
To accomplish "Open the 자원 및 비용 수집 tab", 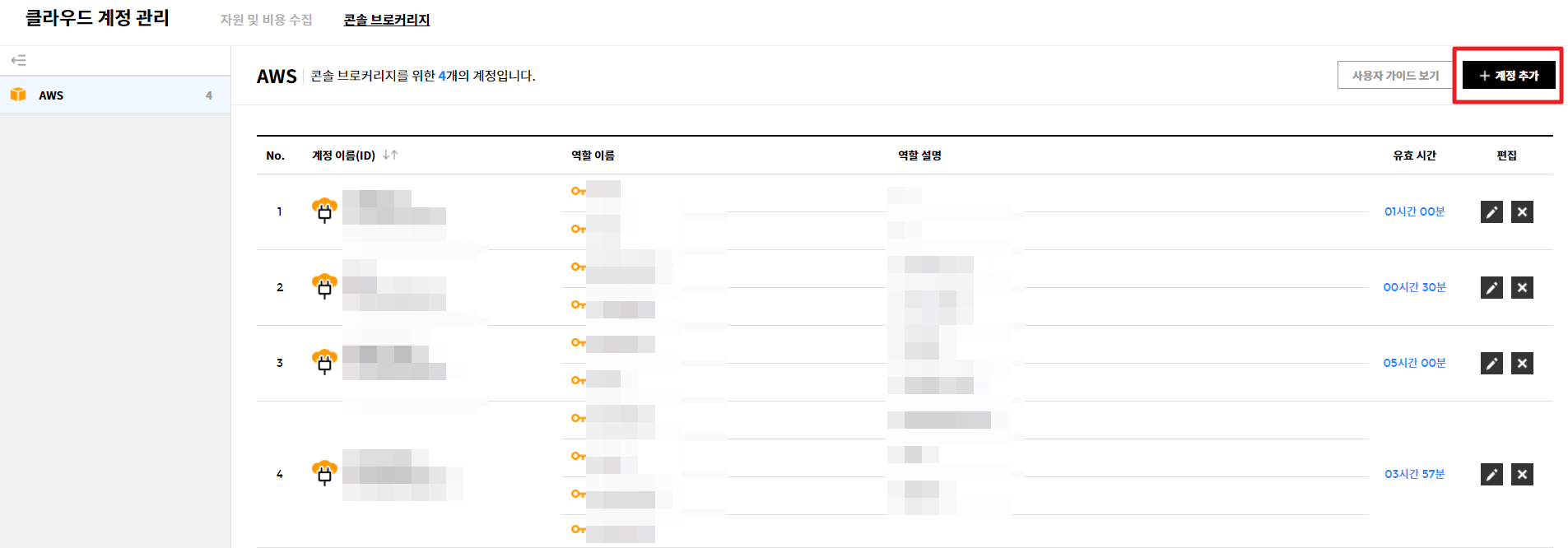I will [266, 20].
